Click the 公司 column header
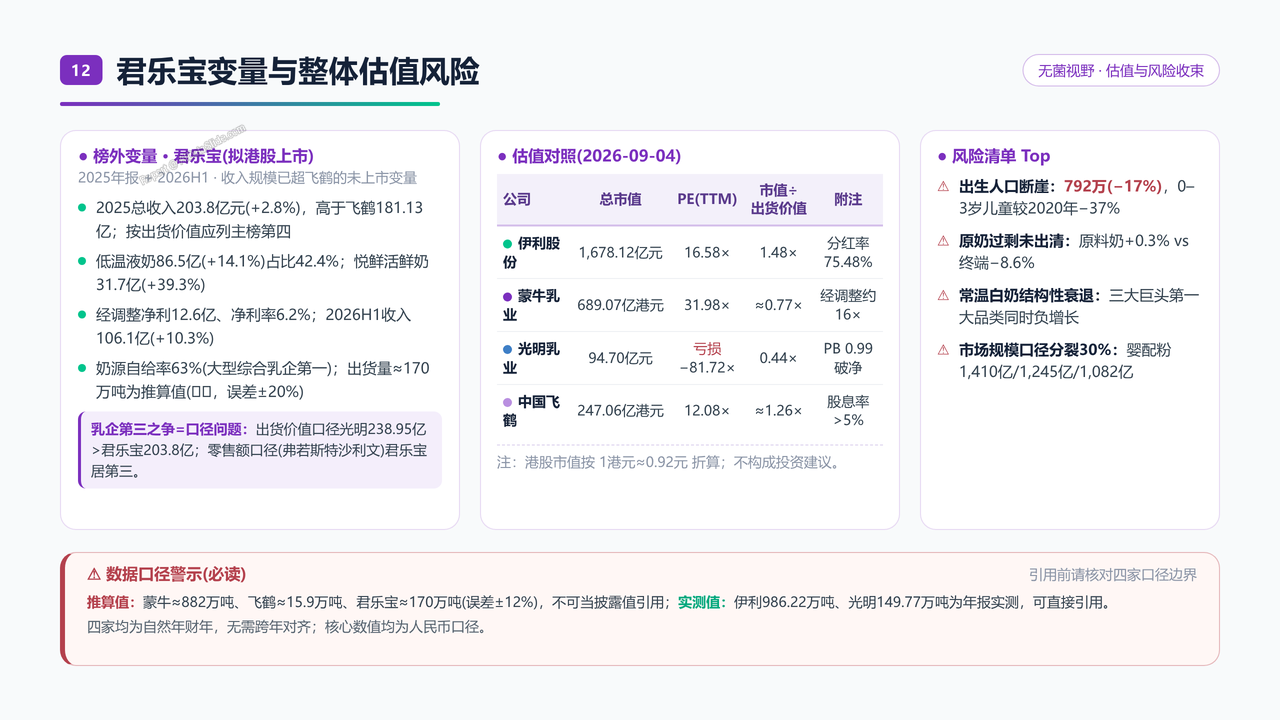The width and height of the screenshot is (1280, 720). [517, 199]
